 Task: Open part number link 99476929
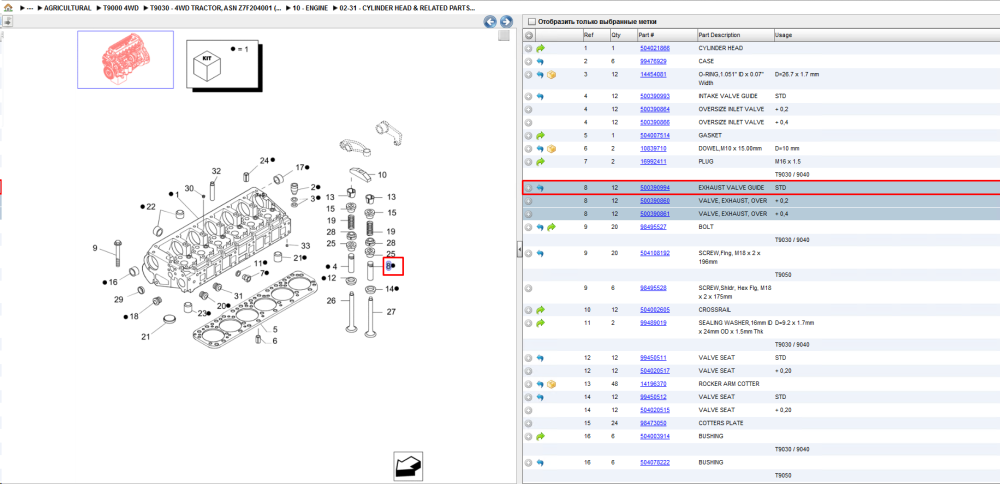tap(653, 62)
